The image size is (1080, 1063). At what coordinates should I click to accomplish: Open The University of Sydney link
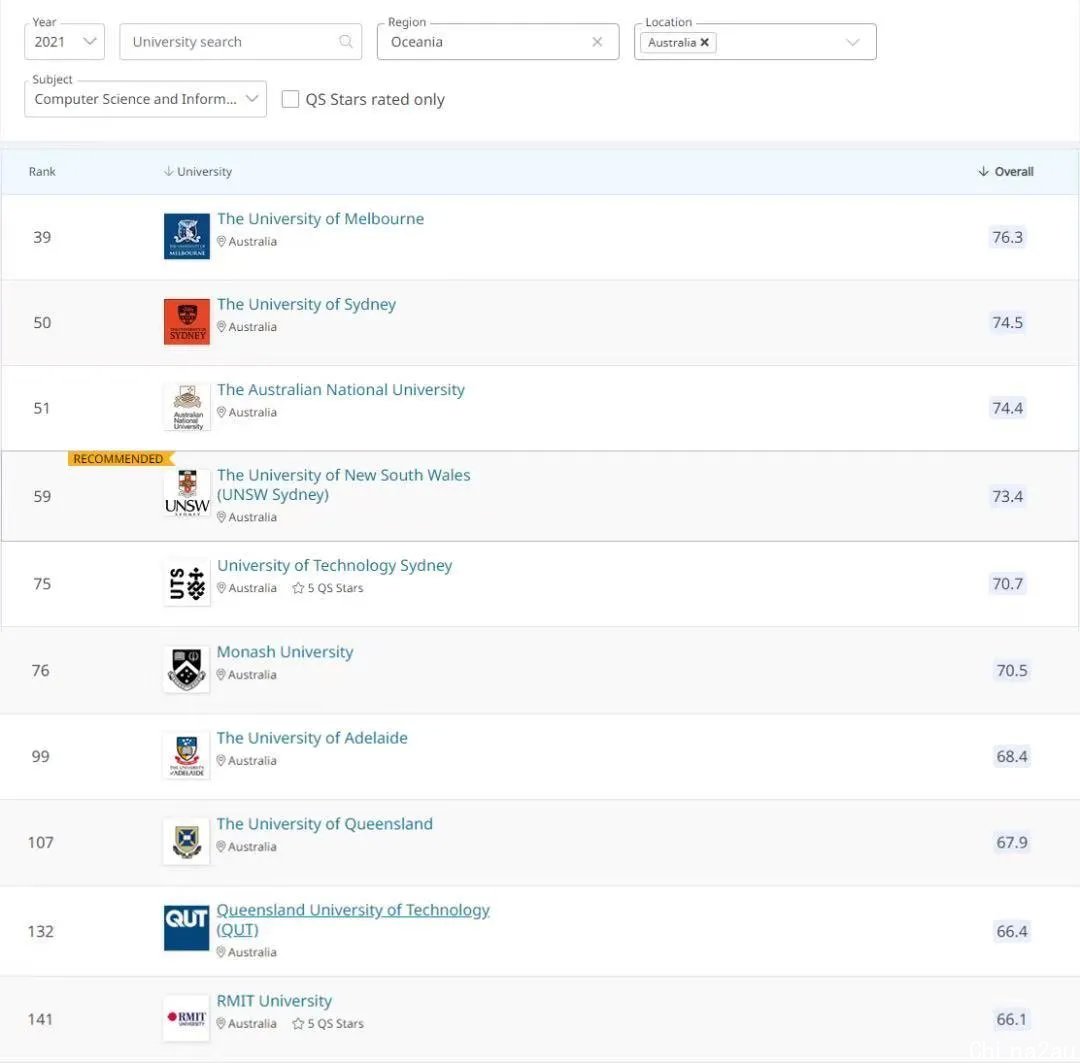[x=307, y=304]
